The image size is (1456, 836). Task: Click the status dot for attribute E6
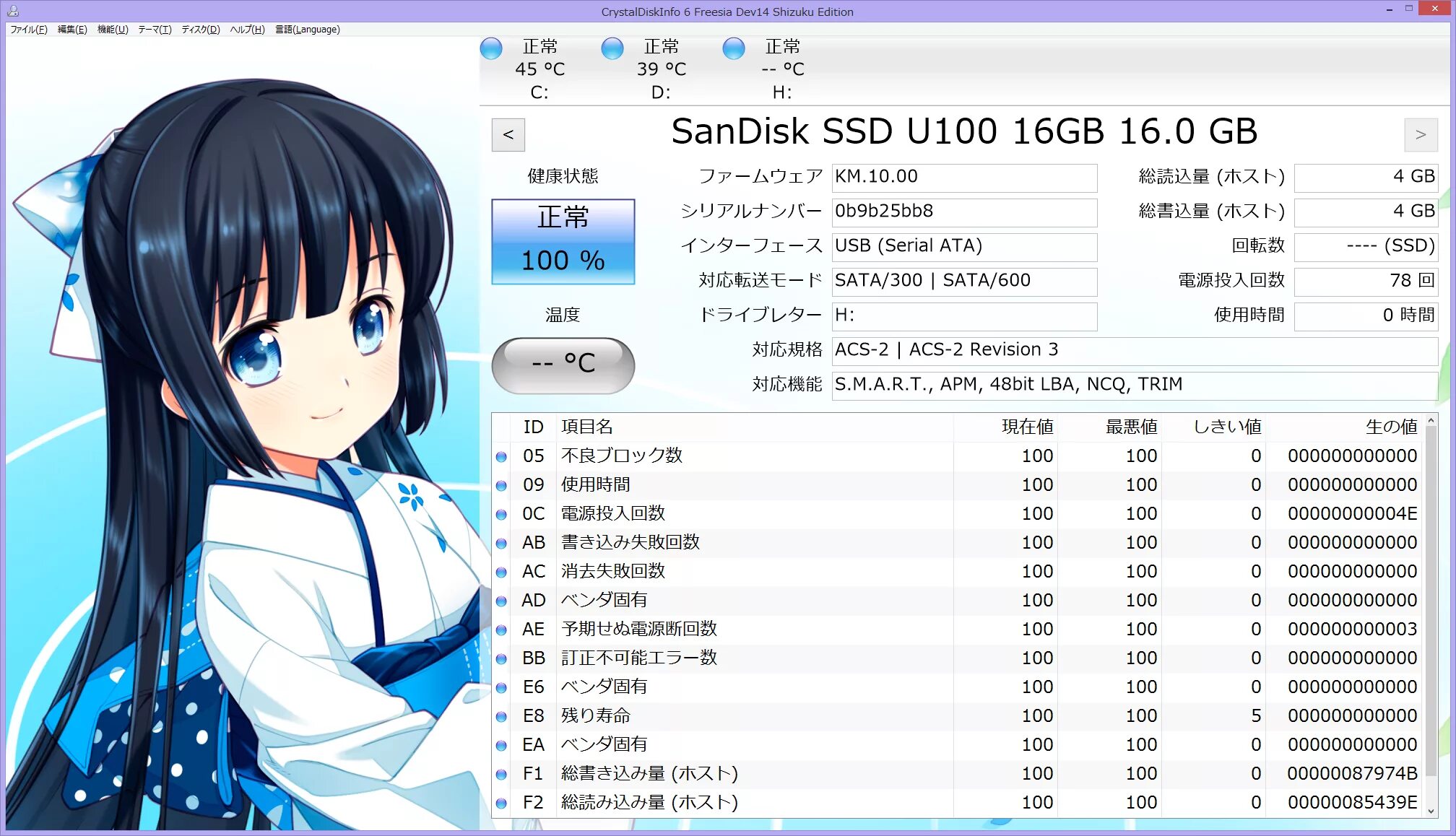[x=501, y=688]
